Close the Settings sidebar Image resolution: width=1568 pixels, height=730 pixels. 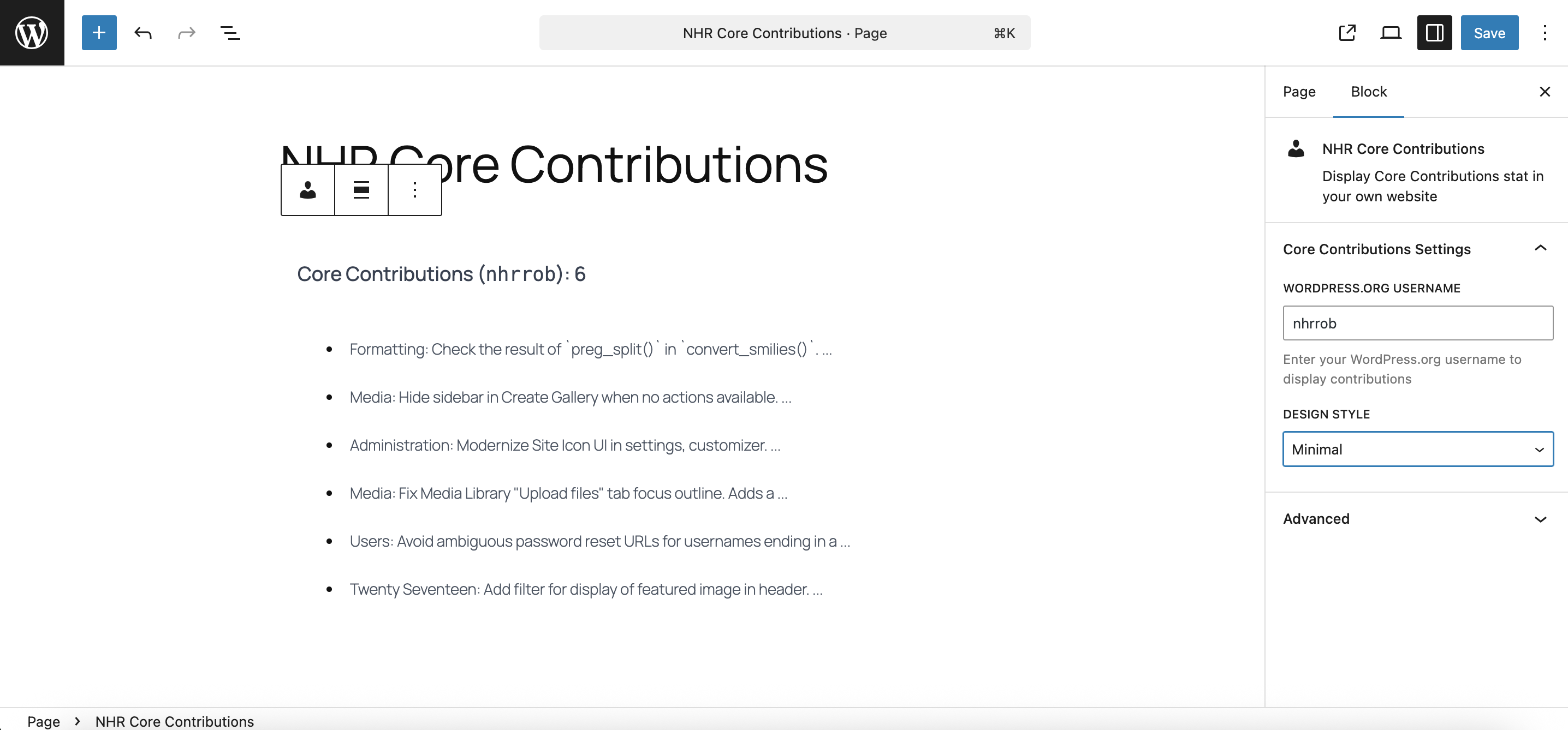[x=1545, y=92]
